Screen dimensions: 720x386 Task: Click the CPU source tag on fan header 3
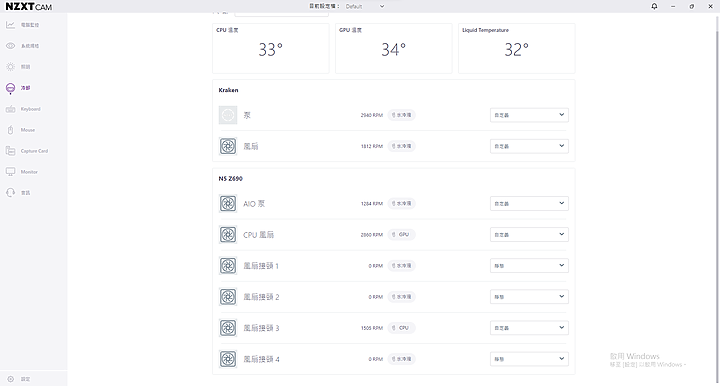point(401,328)
